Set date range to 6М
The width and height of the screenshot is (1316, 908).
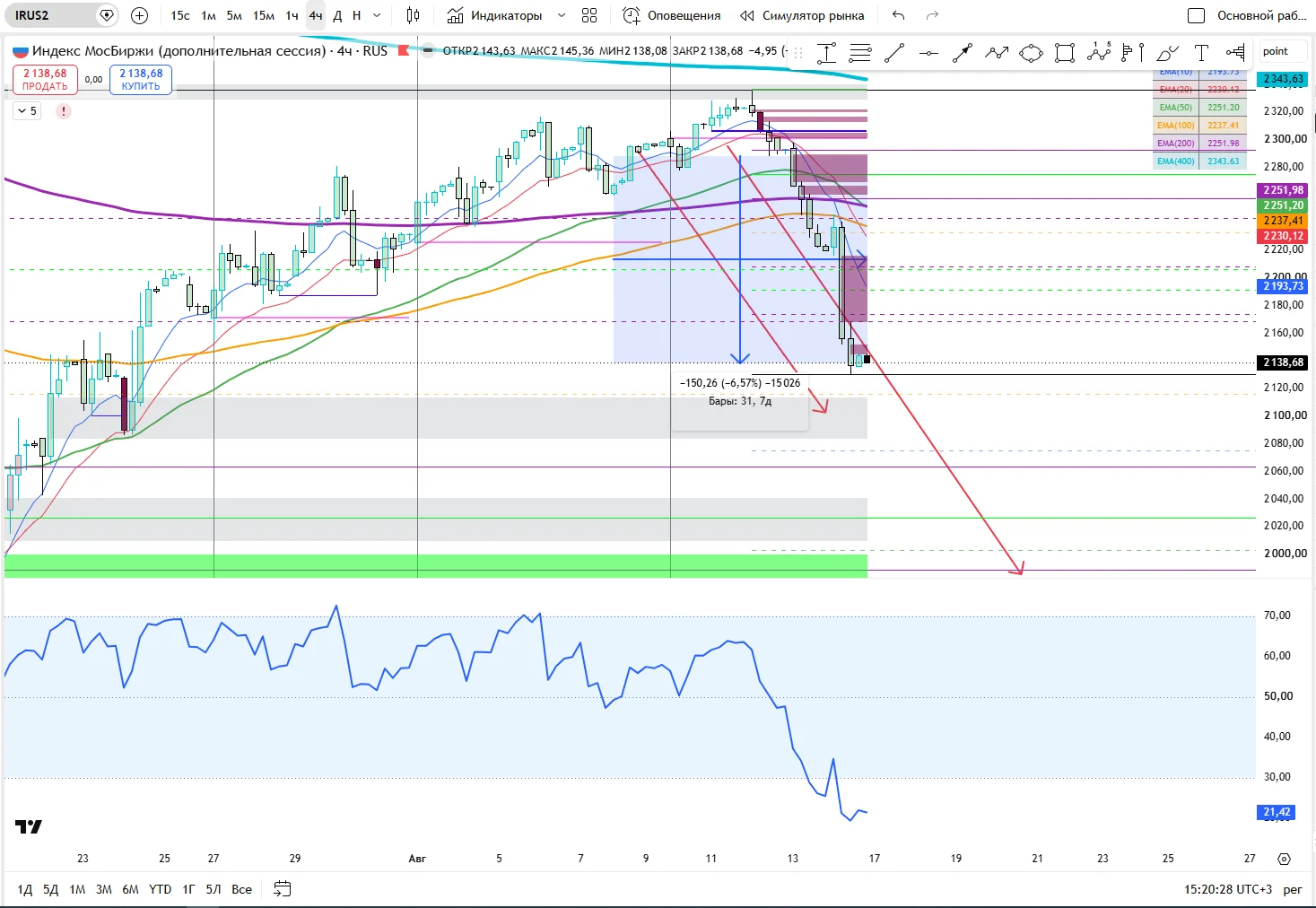coord(131,889)
